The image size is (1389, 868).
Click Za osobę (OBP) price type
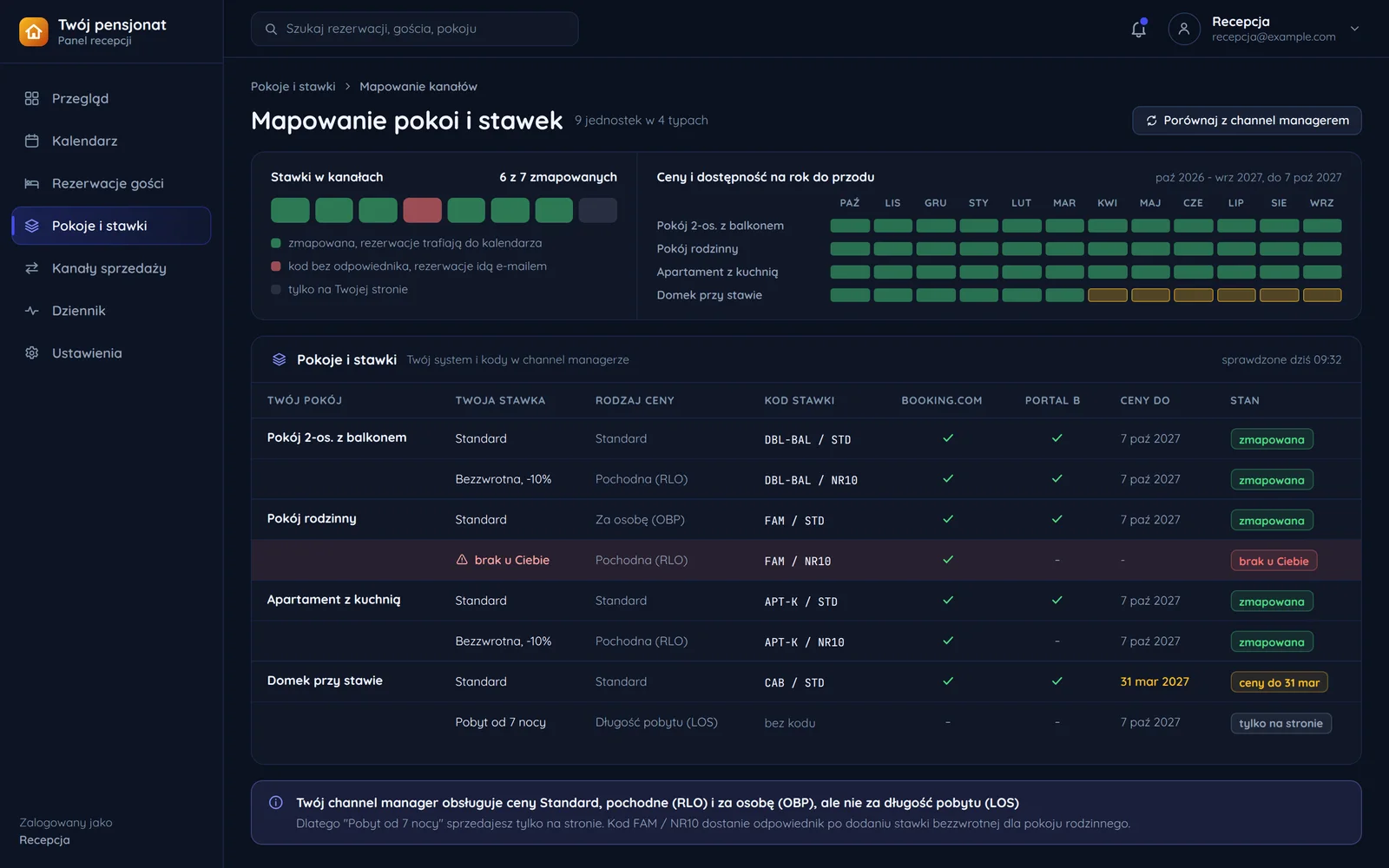click(x=640, y=520)
